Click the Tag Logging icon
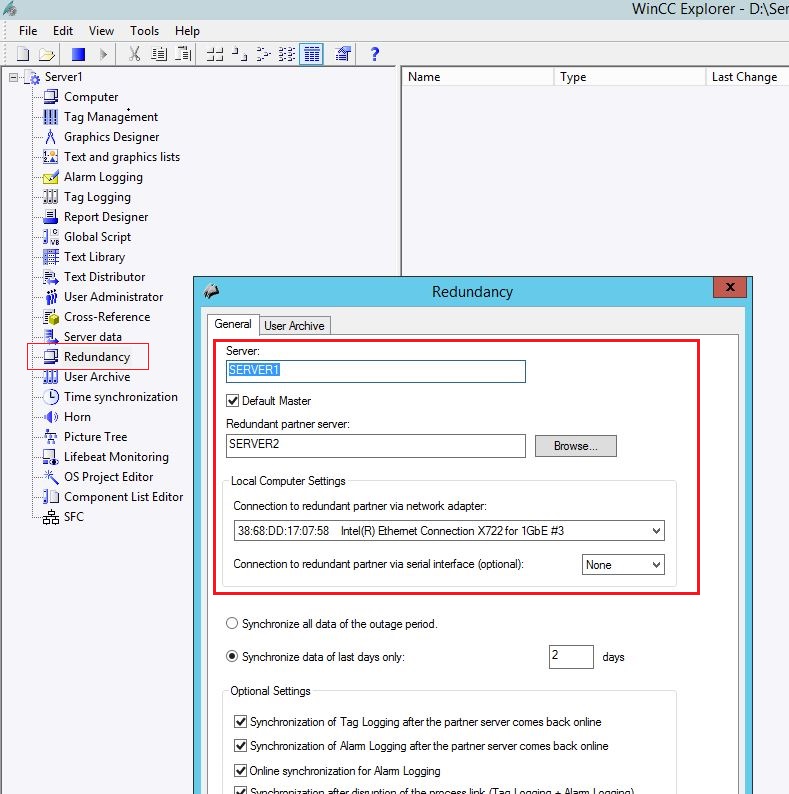Image resolution: width=789 pixels, height=794 pixels. click(x=50, y=196)
